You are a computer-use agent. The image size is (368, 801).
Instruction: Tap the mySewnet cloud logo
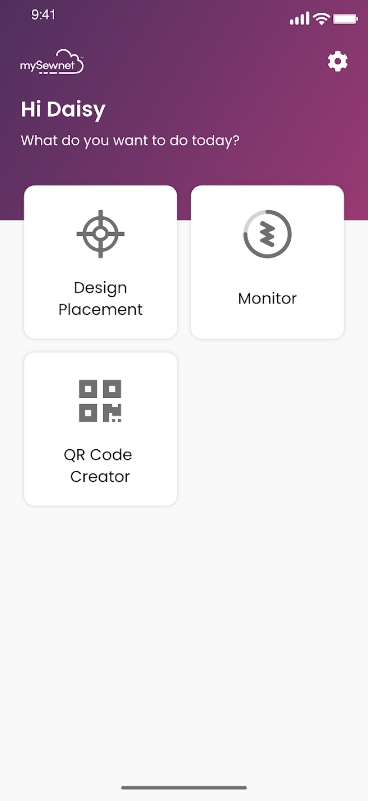coord(52,62)
